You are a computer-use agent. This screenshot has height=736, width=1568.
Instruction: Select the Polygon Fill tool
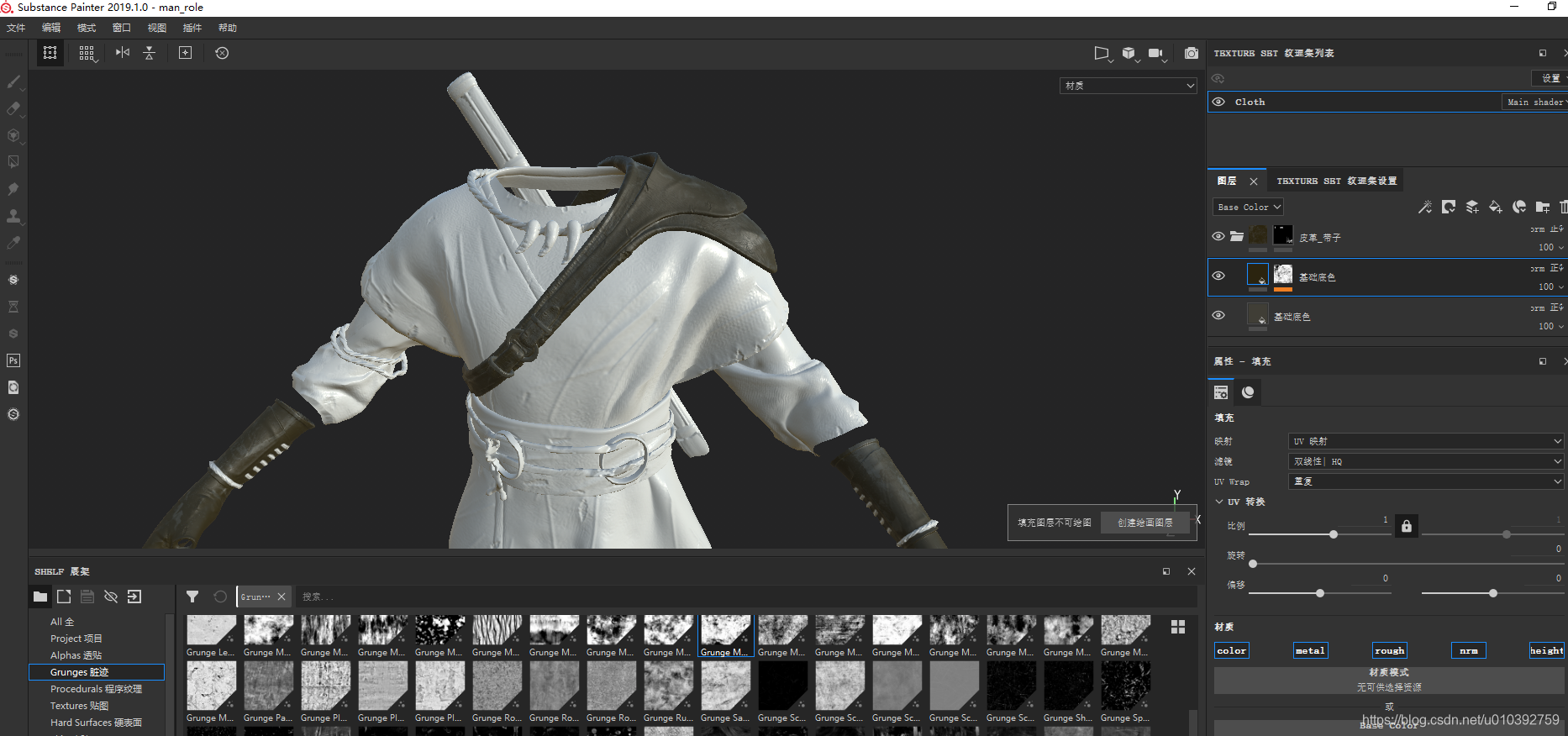click(x=13, y=162)
